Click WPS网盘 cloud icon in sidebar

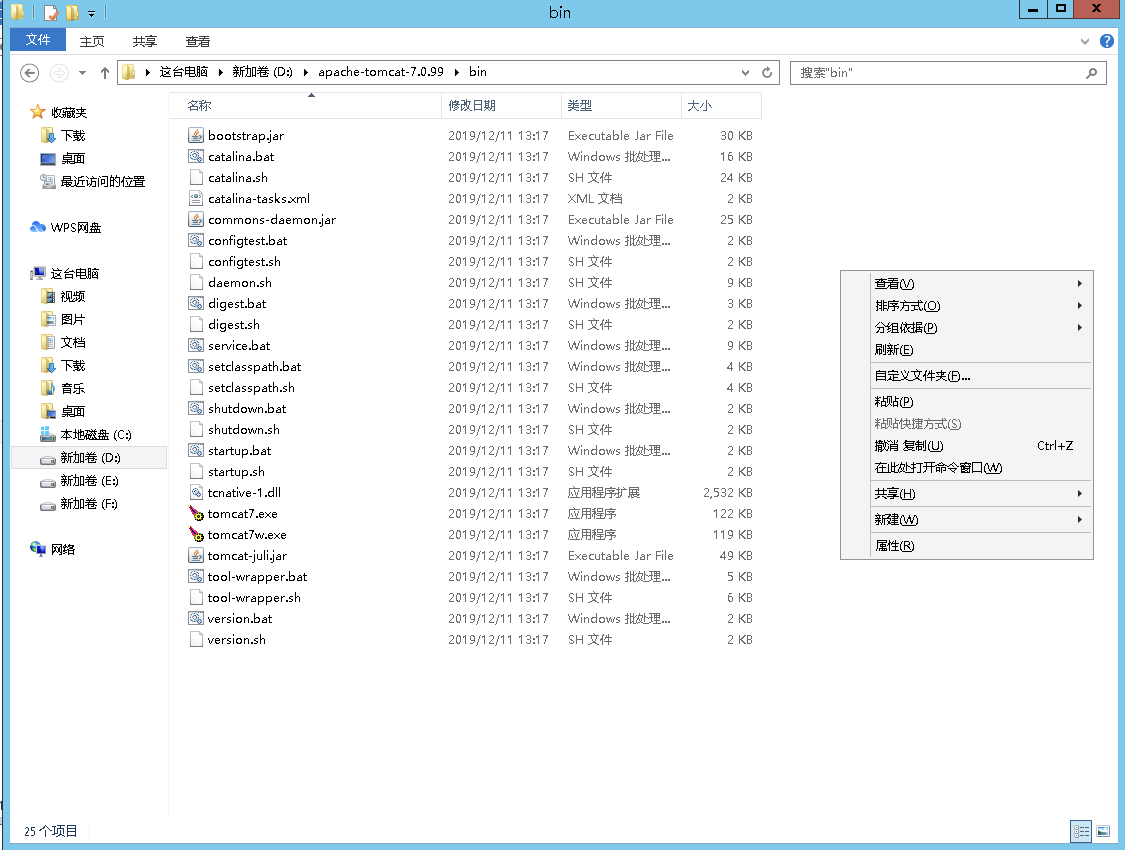click(x=38, y=228)
